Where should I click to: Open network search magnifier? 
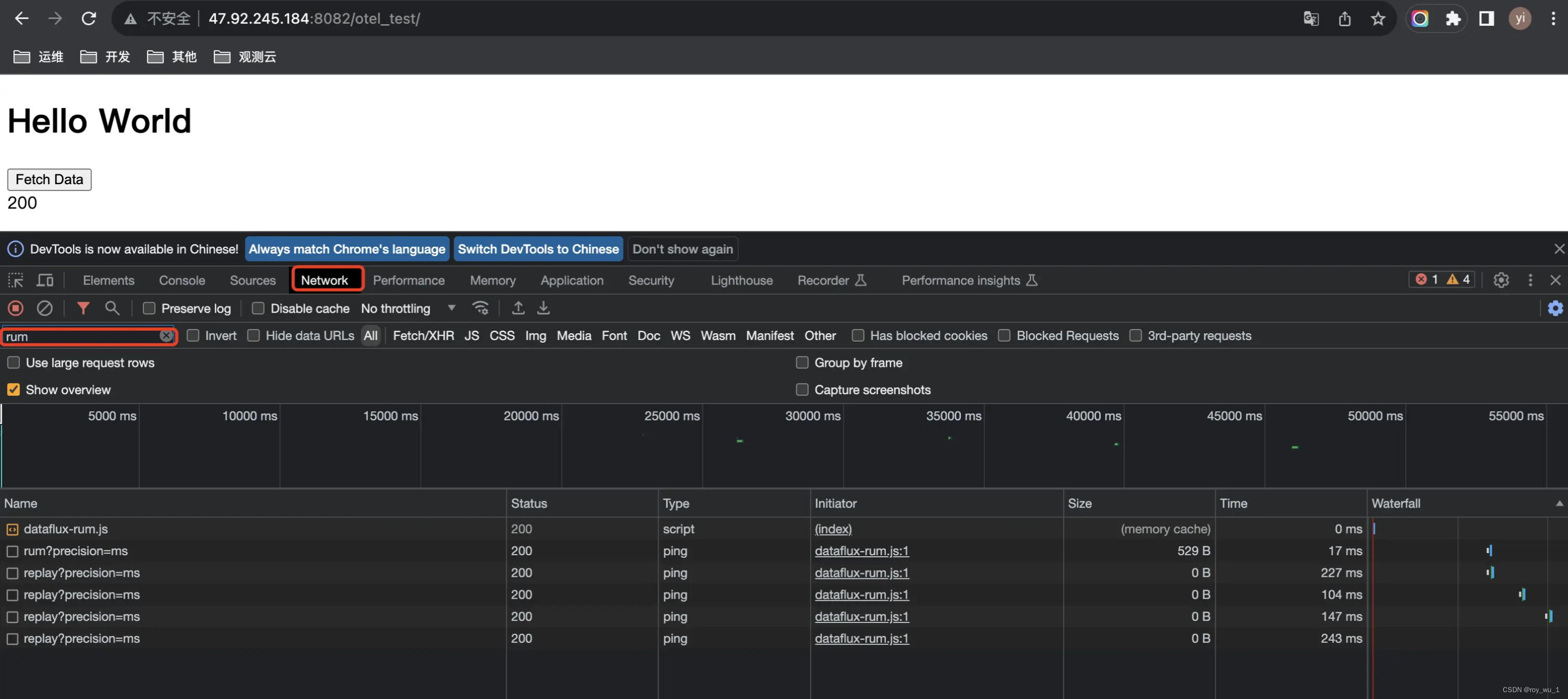112,309
